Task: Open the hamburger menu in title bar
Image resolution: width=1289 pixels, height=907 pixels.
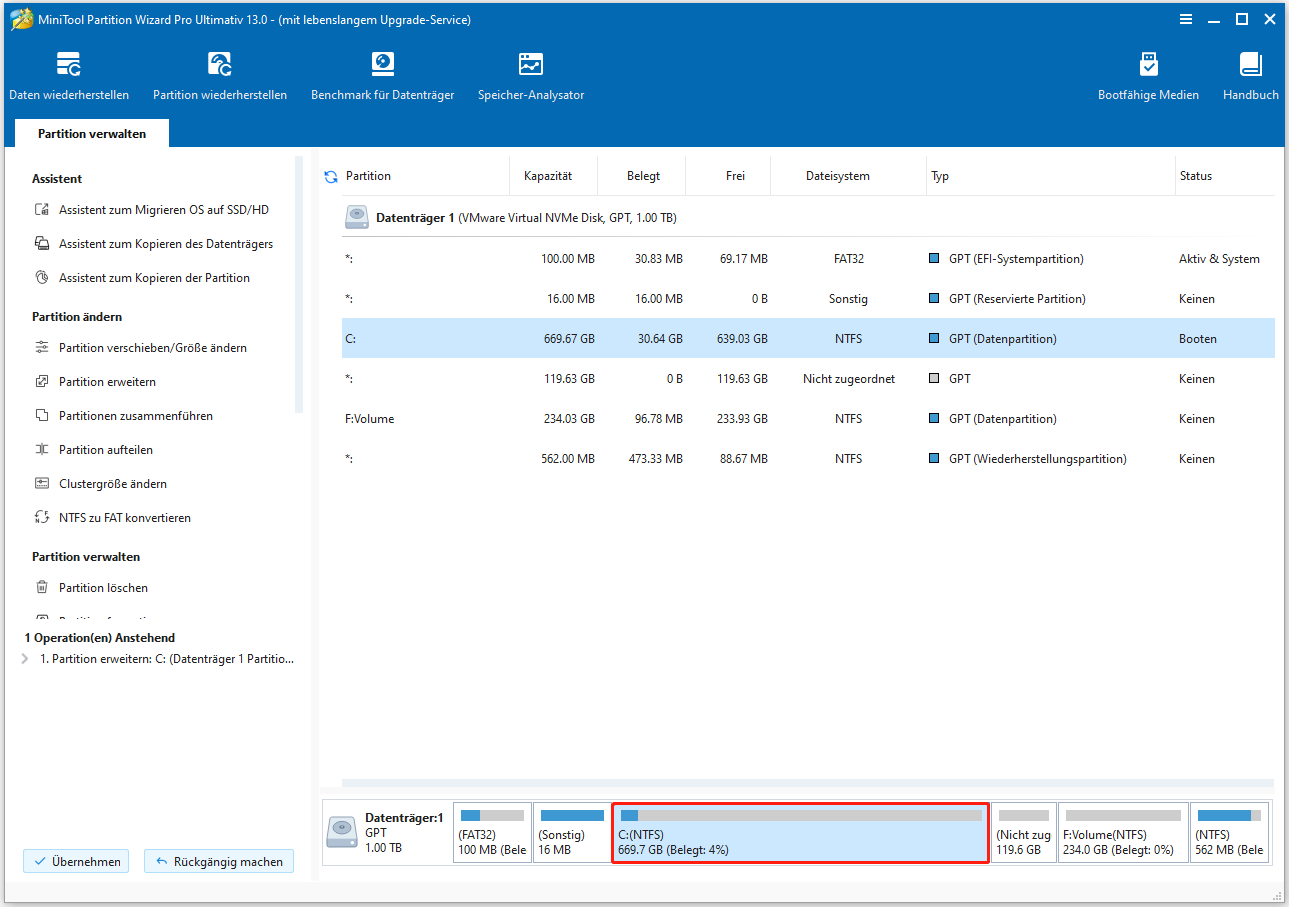Action: (x=1186, y=19)
